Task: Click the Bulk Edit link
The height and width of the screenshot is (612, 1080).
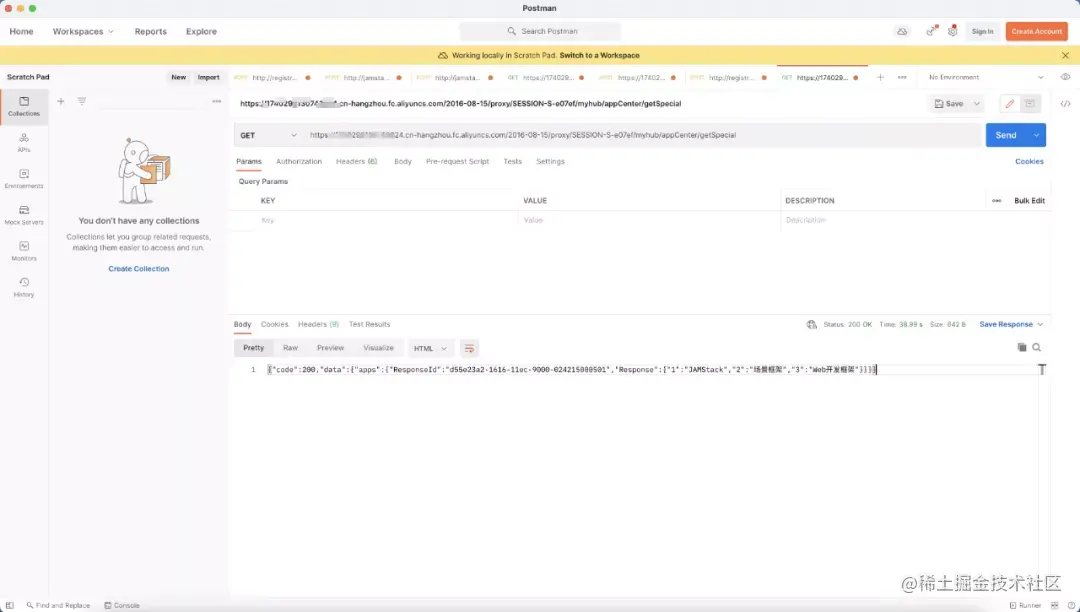Action: point(1029,201)
